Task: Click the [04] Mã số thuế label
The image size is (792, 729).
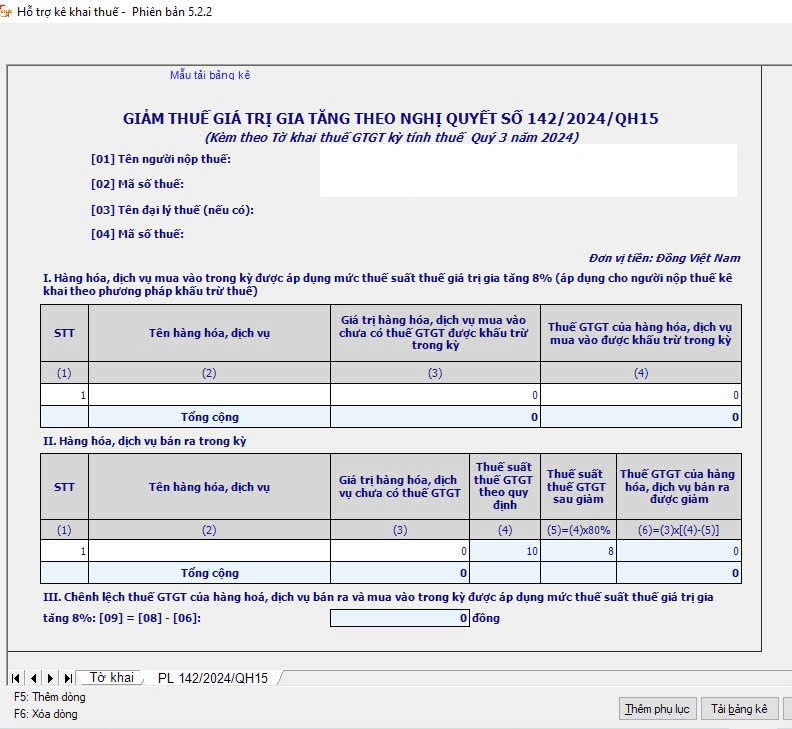Action: pos(137,234)
